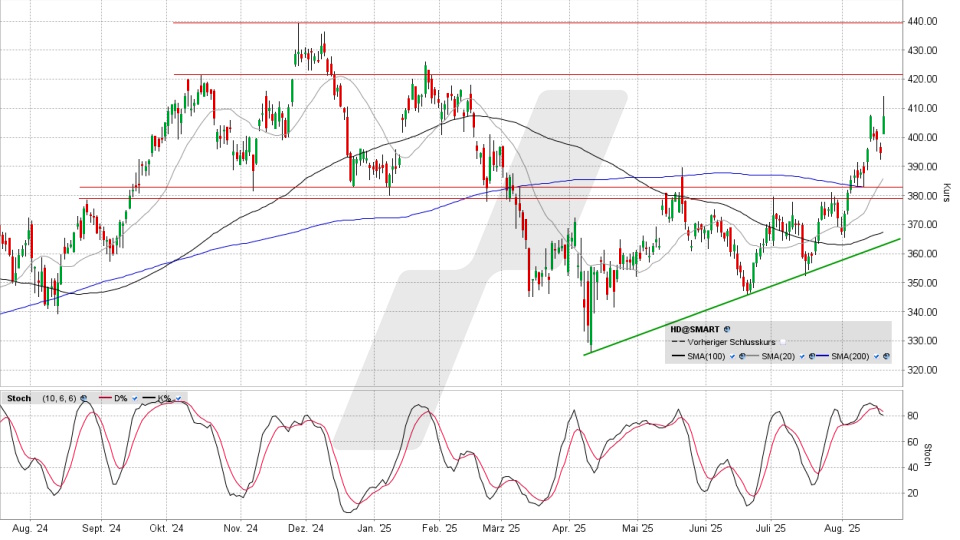Click the Kurs axis title
Image resolution: width=960 pixels, height=540 pixels.
click(947, 193)
